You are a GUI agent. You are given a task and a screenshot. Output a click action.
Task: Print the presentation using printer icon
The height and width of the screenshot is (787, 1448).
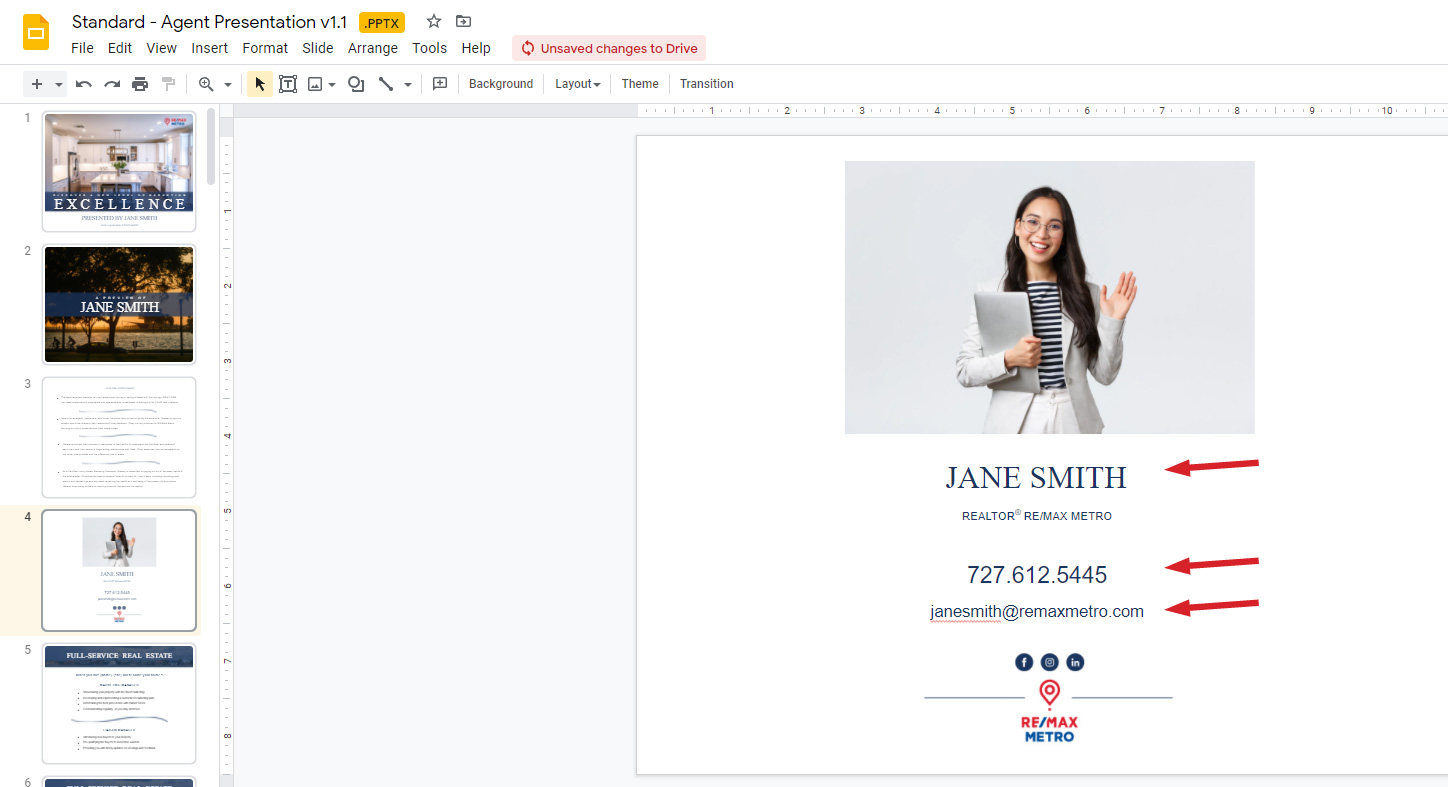click(140, 84)
